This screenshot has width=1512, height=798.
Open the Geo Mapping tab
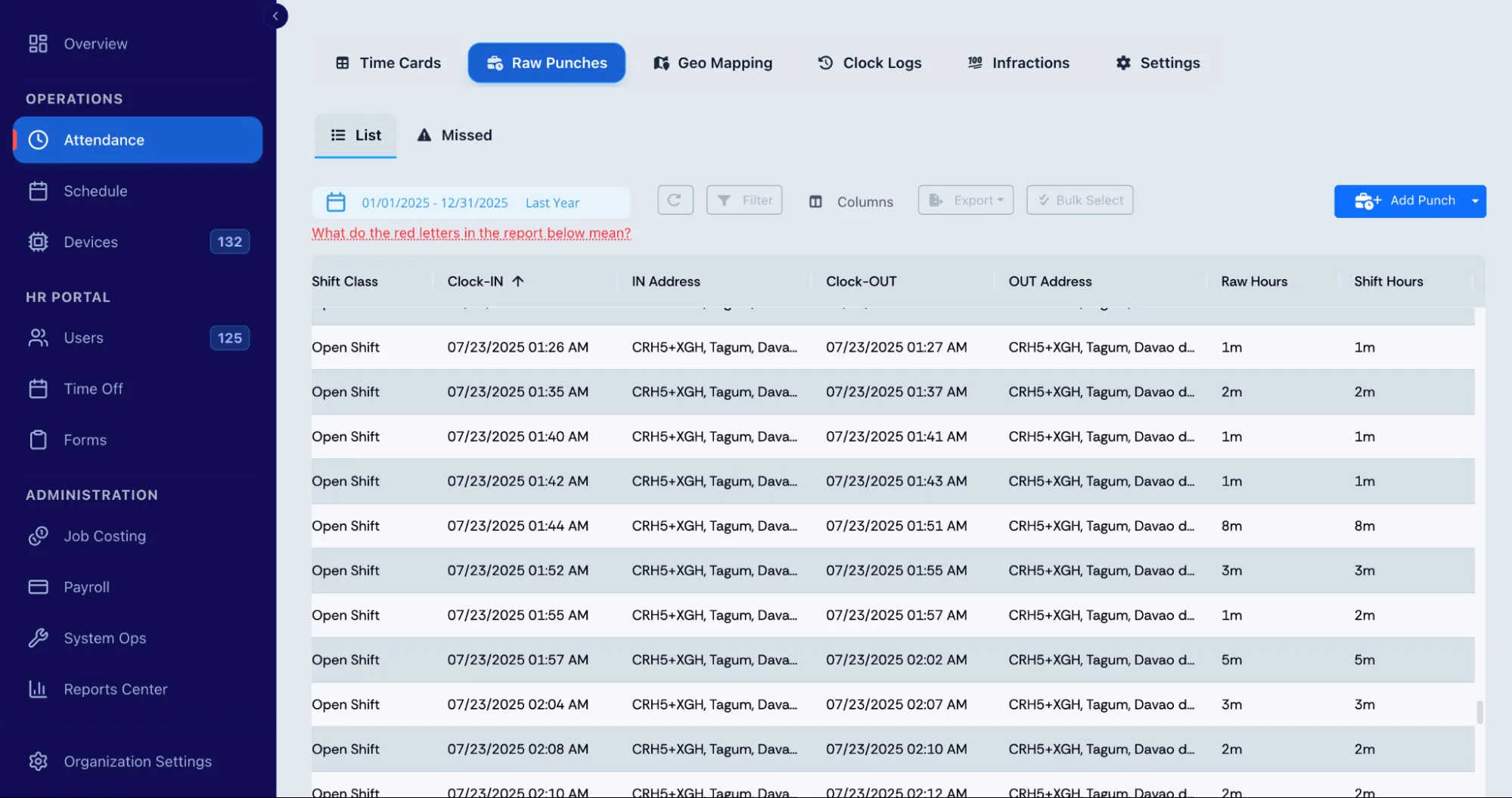(713, 63)
